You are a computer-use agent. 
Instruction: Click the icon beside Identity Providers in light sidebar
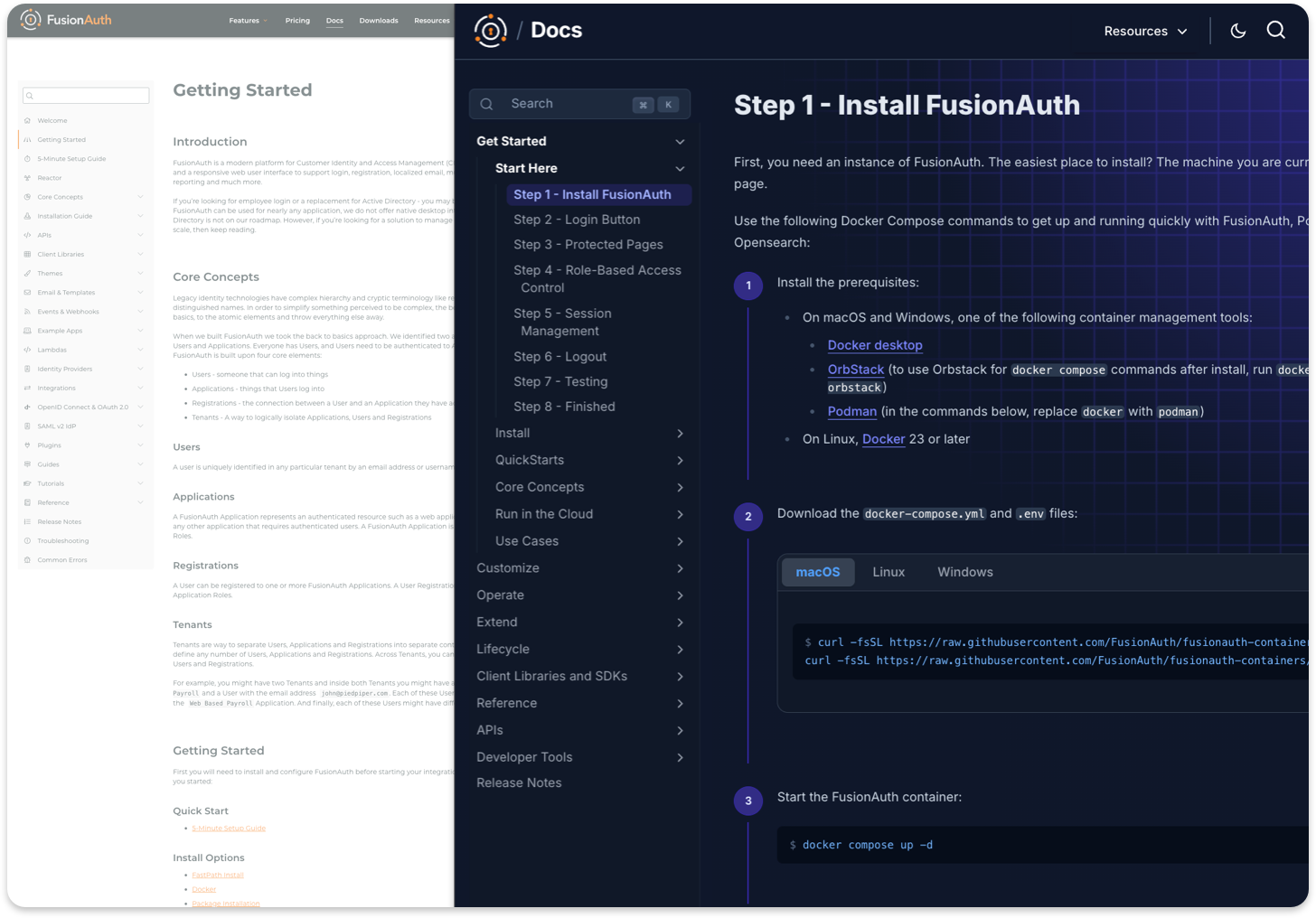pyautogui.click(x=28, y=369)
